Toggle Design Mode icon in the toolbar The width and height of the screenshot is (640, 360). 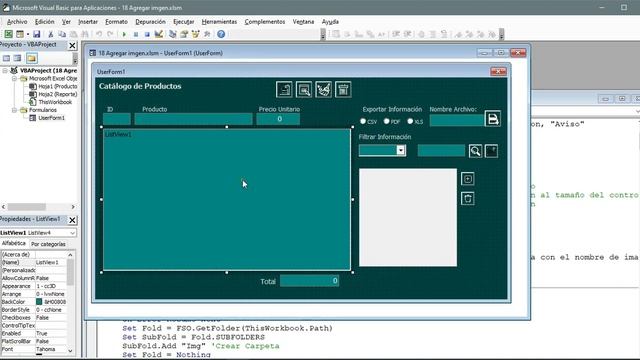(x=159, y=34)
